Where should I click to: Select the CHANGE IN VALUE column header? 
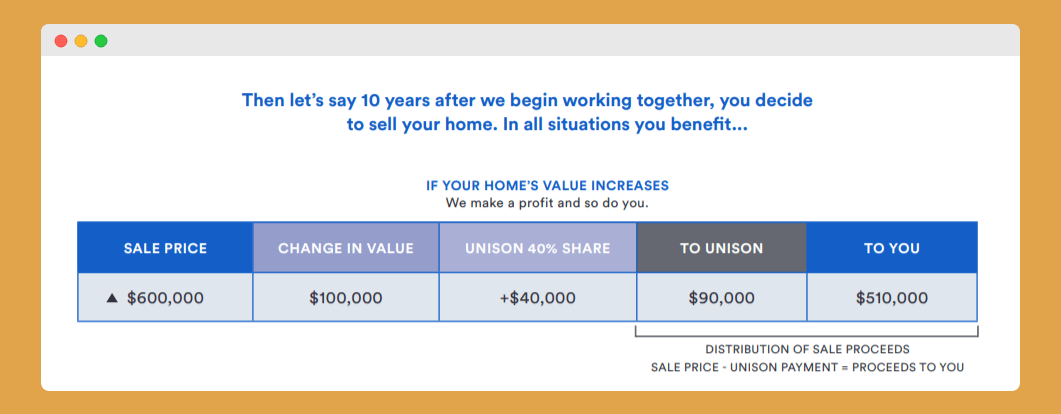pyautogui.click(x=346, y=248)
